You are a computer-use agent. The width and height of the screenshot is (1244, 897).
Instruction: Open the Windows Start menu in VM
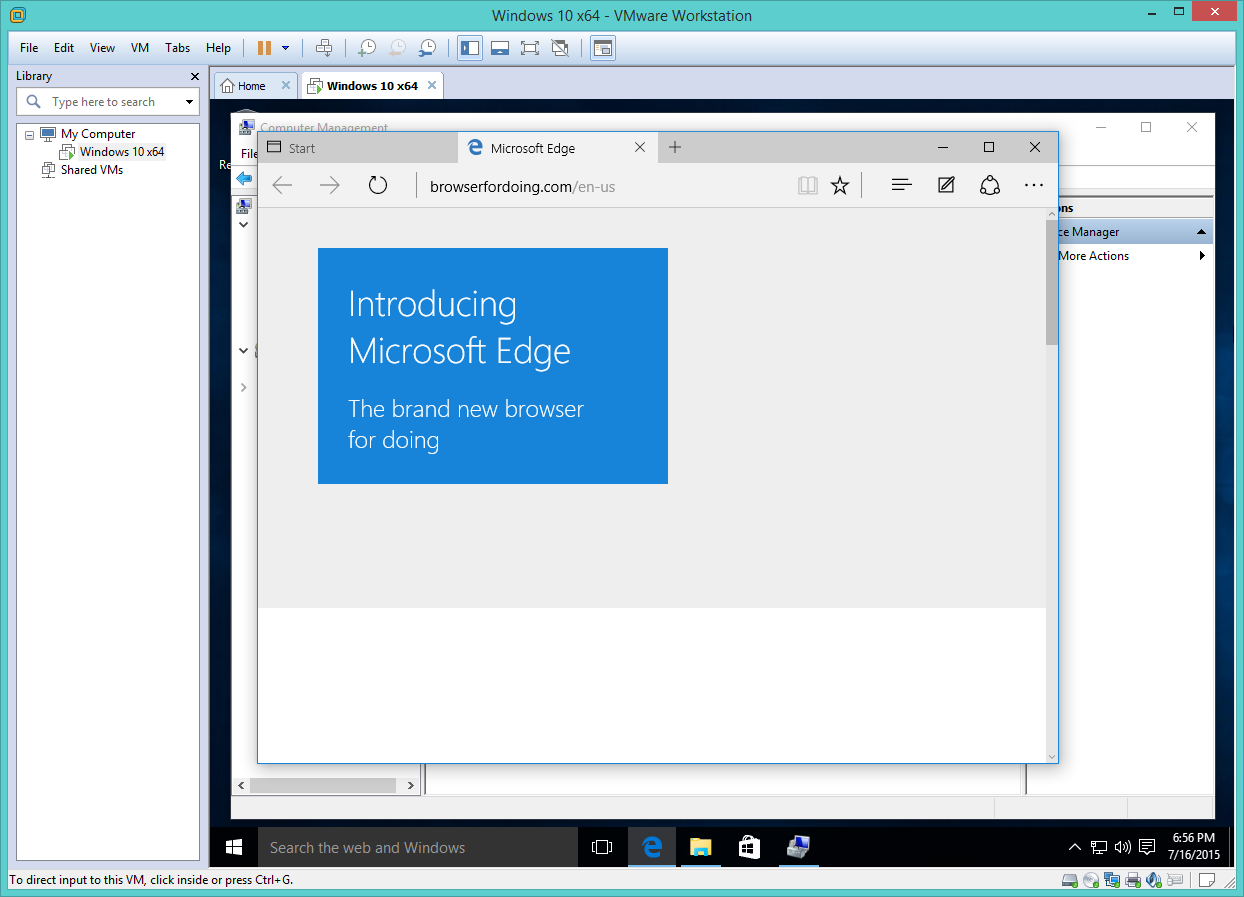pyautogui.click(x=233, y=847)
